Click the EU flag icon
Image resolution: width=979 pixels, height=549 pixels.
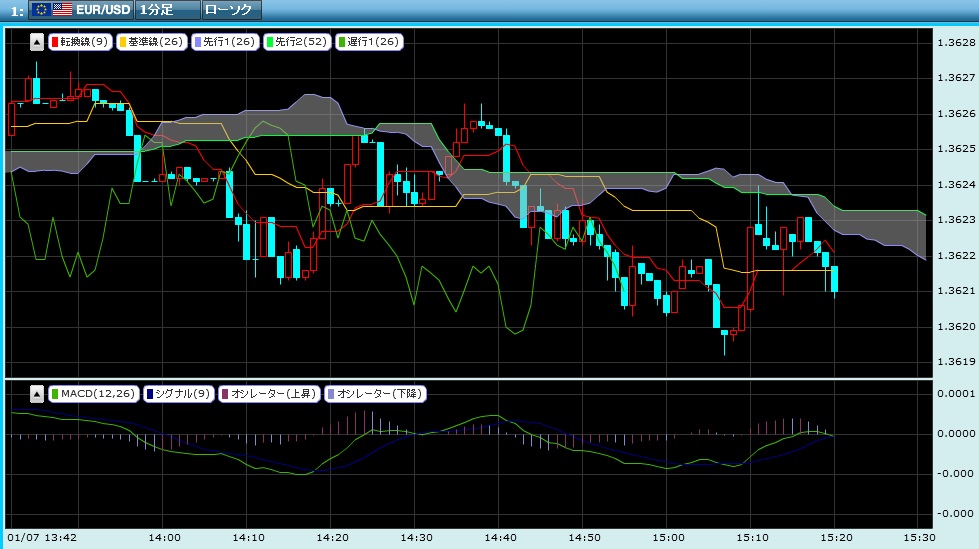coord(42,9)
